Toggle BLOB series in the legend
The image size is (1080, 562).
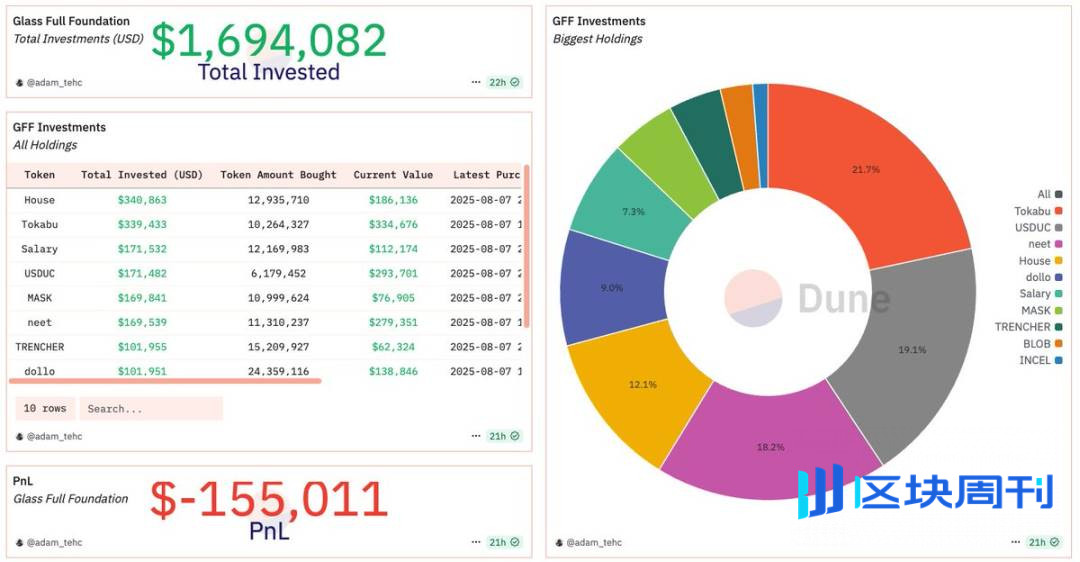pos(1043,344)
